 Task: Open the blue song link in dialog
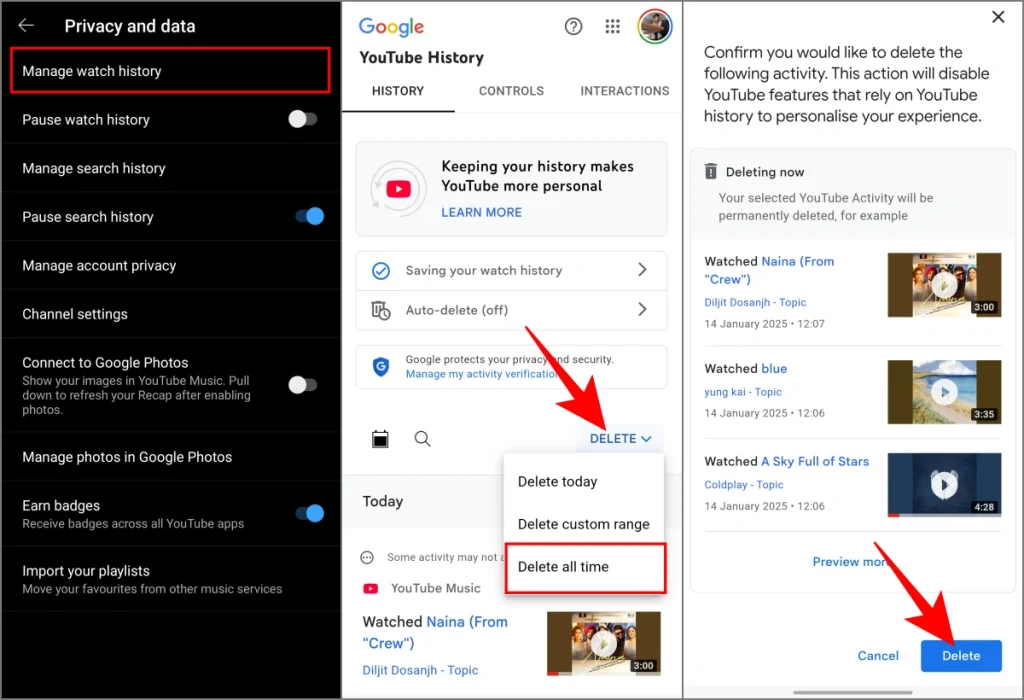pyautogui.click(x=774, y=368)
